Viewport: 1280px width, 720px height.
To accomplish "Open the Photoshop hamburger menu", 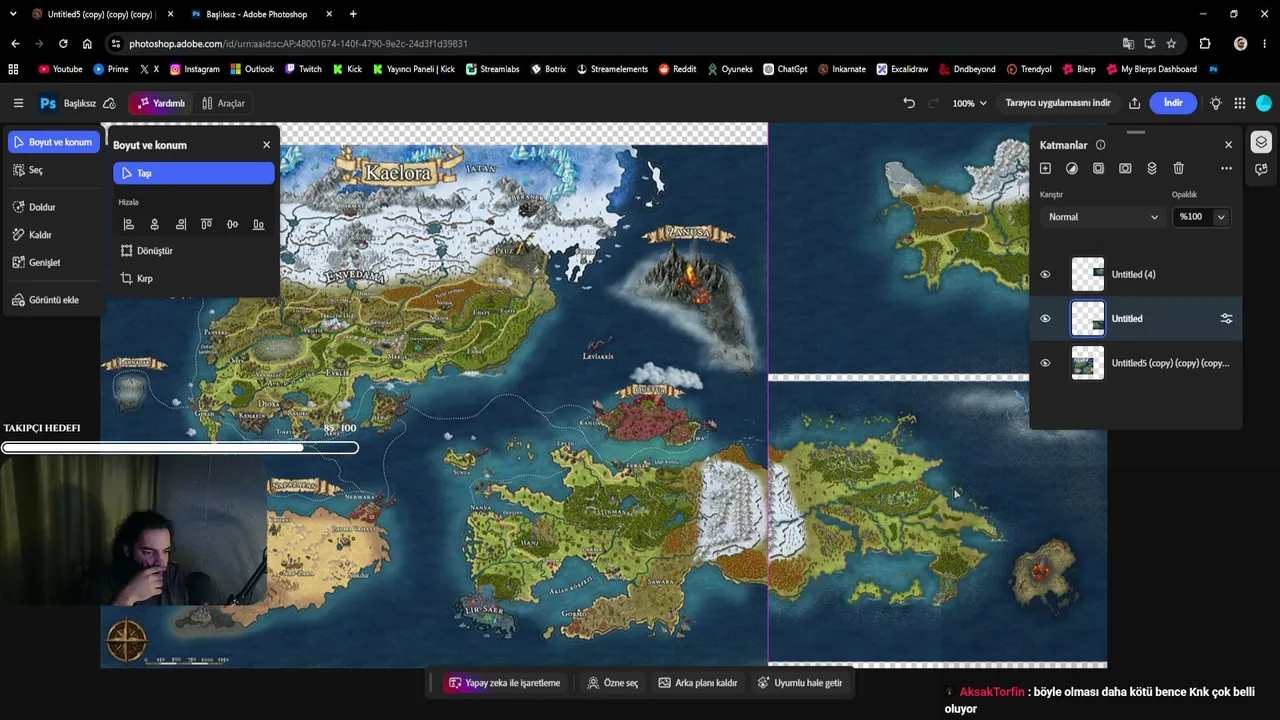I will point(18,103).
